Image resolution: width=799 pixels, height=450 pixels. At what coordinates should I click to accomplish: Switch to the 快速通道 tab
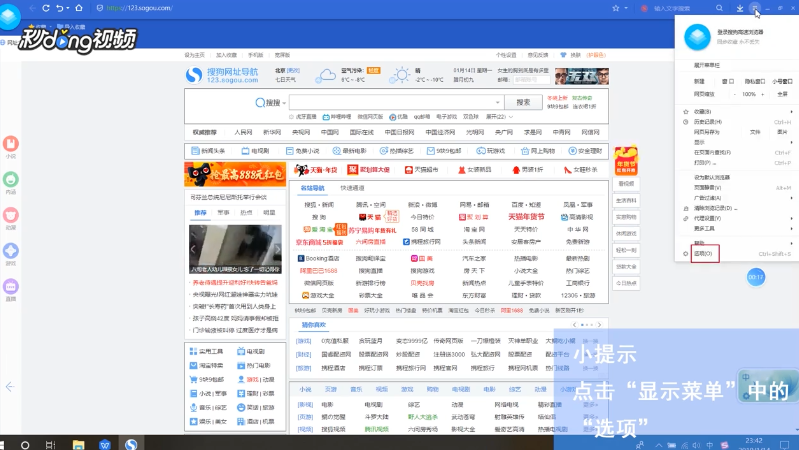pos(352,188)
